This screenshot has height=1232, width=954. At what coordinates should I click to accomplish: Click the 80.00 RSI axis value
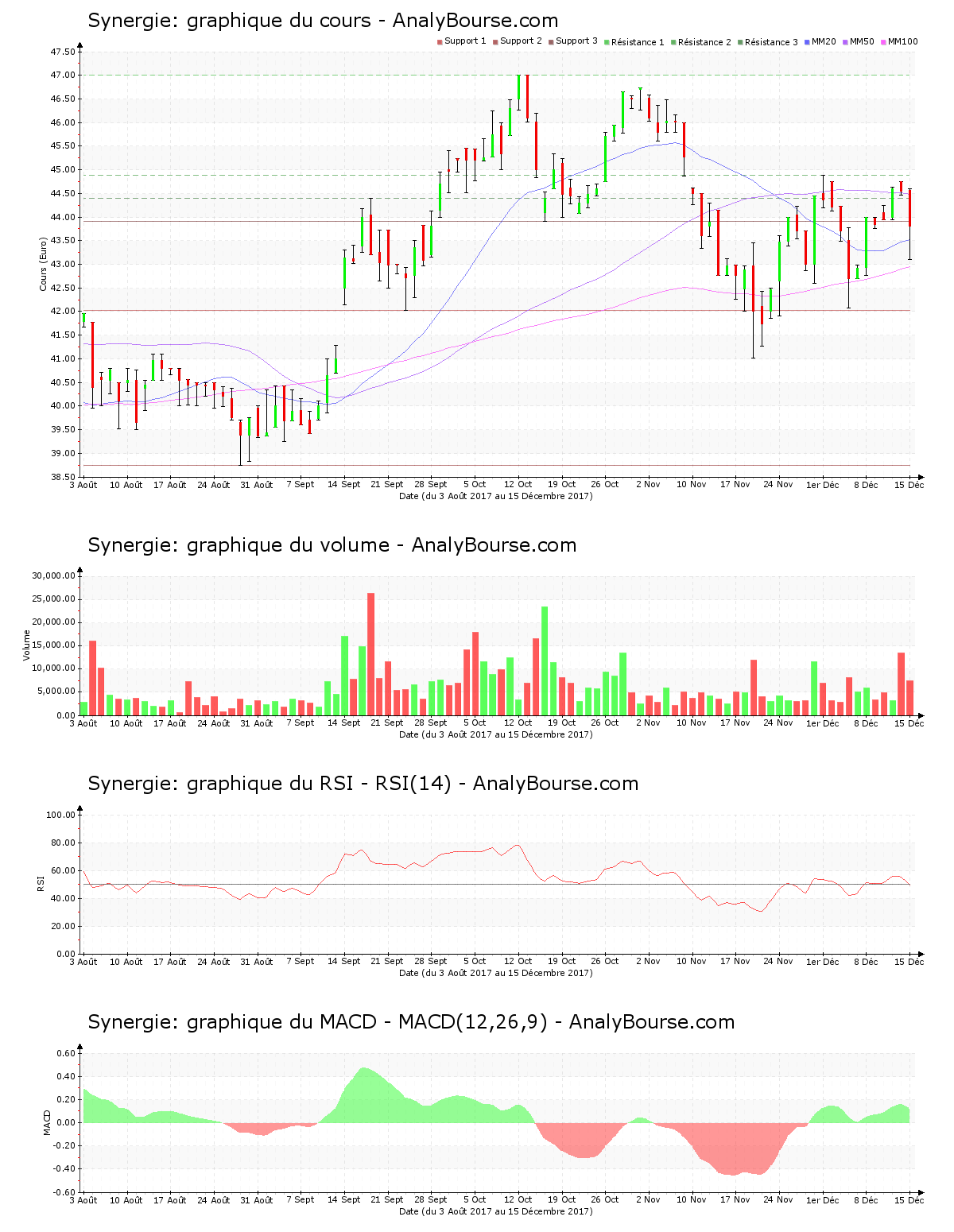click(63, 843)
